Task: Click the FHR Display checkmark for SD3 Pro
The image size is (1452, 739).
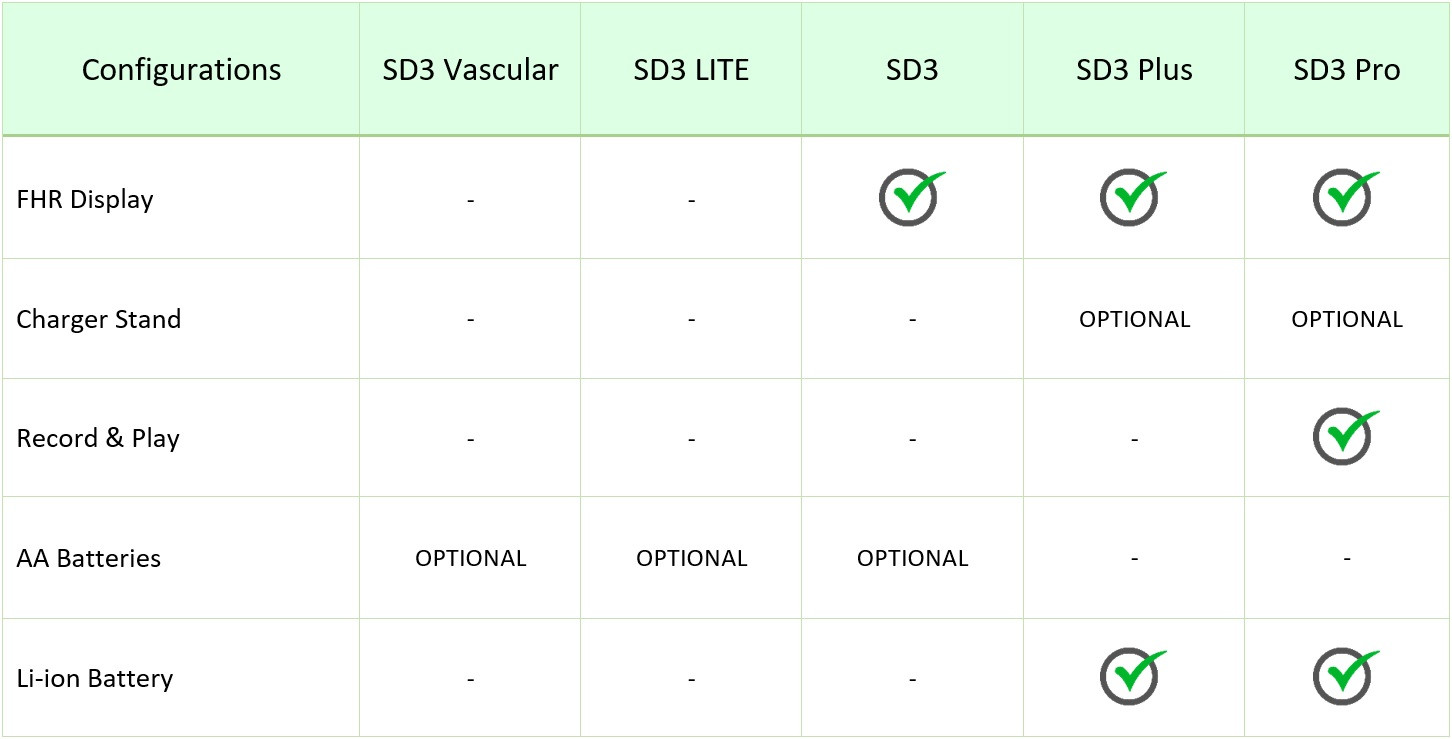Action: (1346, 197)
